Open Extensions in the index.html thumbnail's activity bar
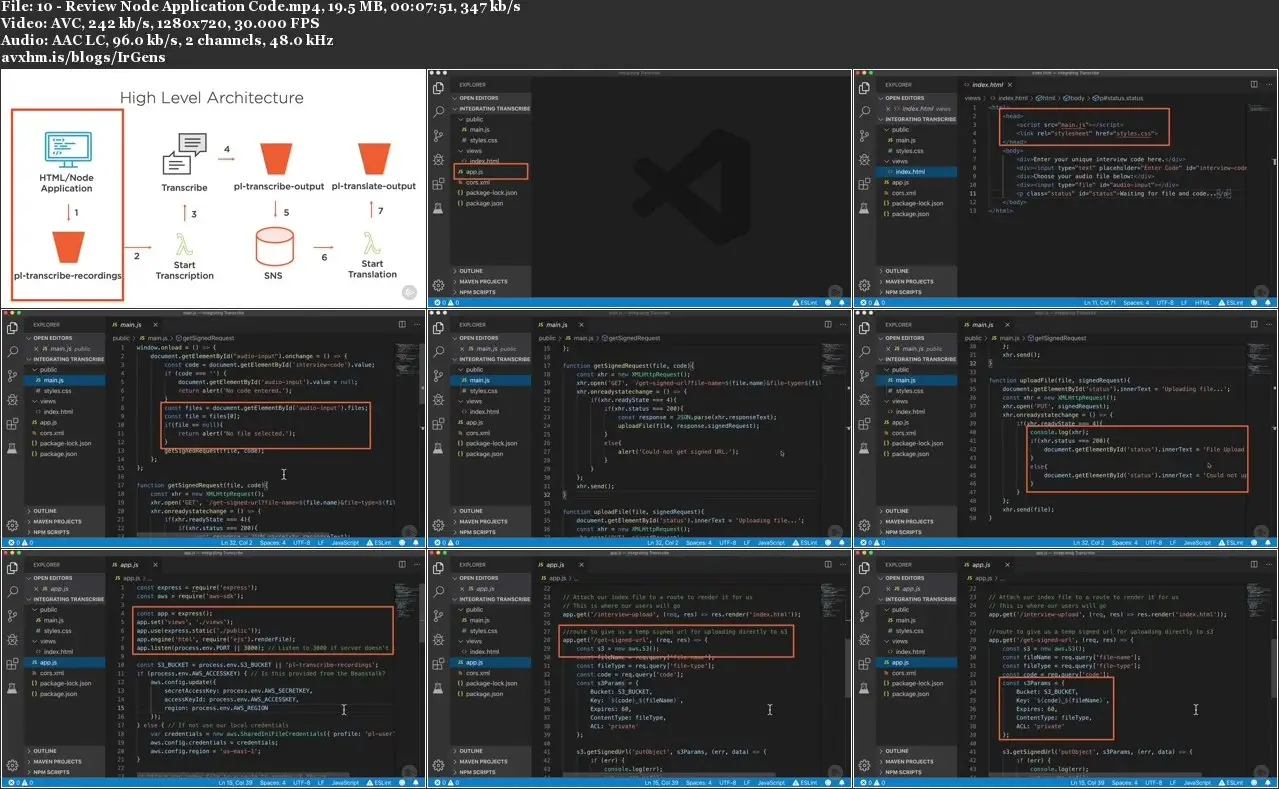This screenshot has width=1279, height=789. [x=864, y=184]
